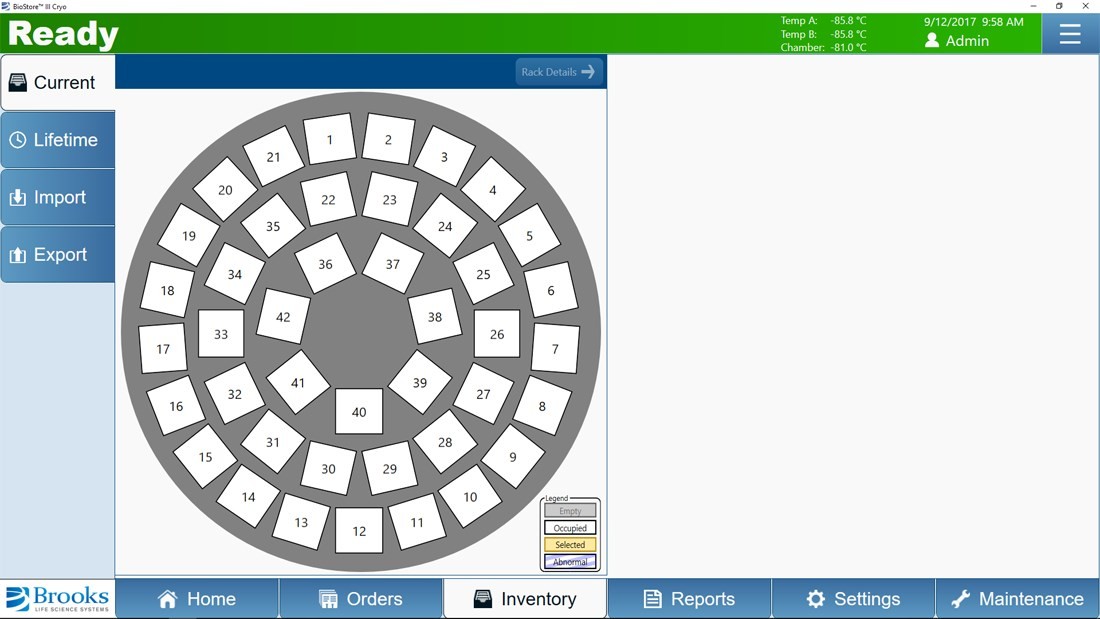The image size is (1100, 619).
Task: Select rack slot 1 in outer ring
Action: (x=329, y=140)
